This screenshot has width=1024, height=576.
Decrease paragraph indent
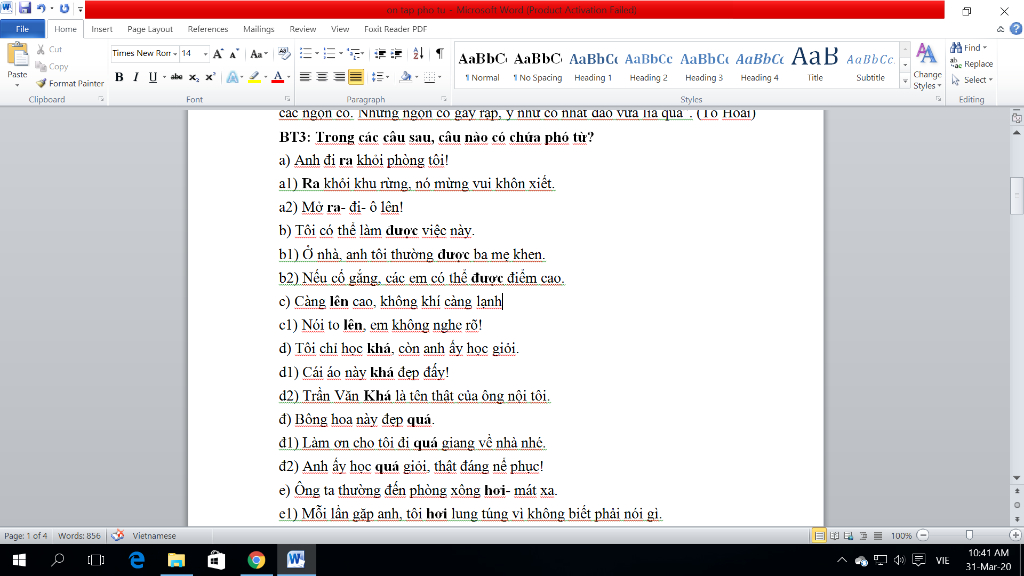click(379, 54)
